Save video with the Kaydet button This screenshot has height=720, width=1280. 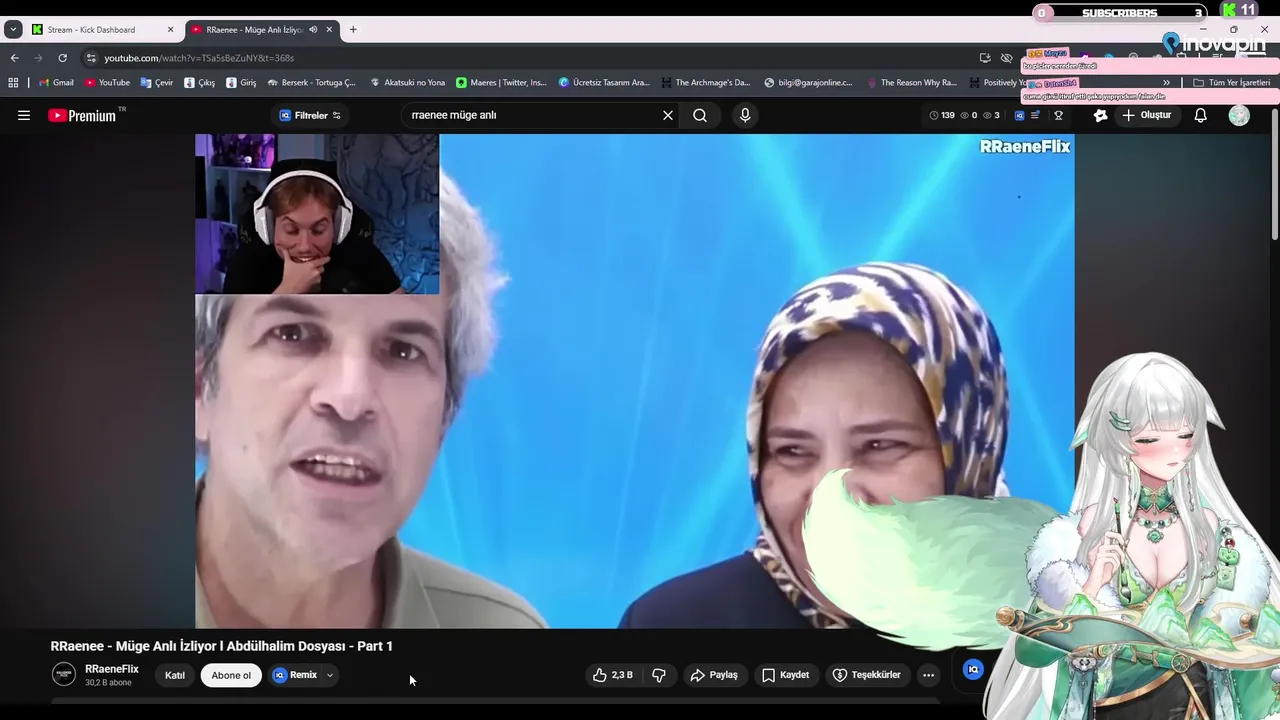785,675
